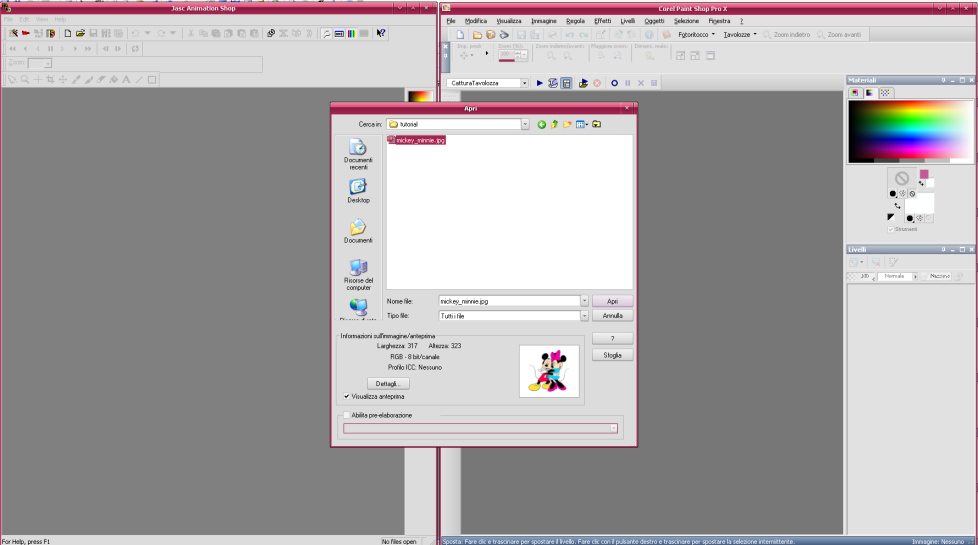Click Open folder icon in Animation Shop toolbar
Image resolution: width=978 pixels, height=545 pixels.
(80, 33)
